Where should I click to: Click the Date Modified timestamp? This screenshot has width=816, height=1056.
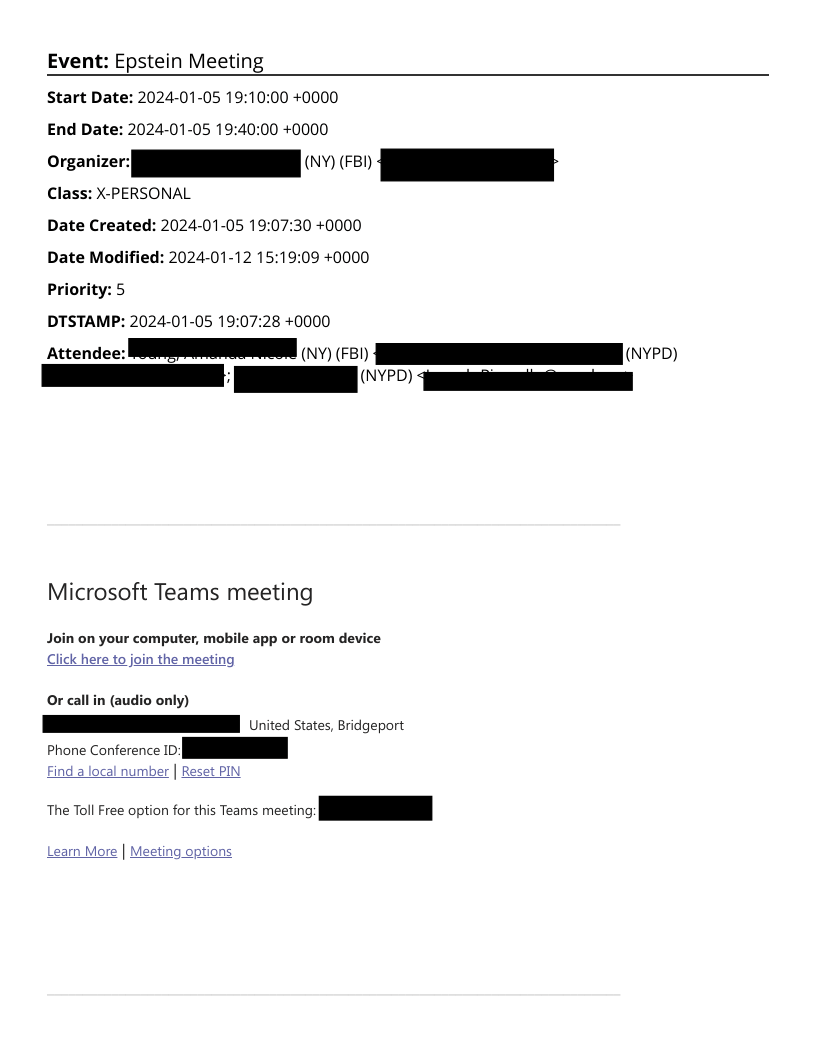coord(268,258)
